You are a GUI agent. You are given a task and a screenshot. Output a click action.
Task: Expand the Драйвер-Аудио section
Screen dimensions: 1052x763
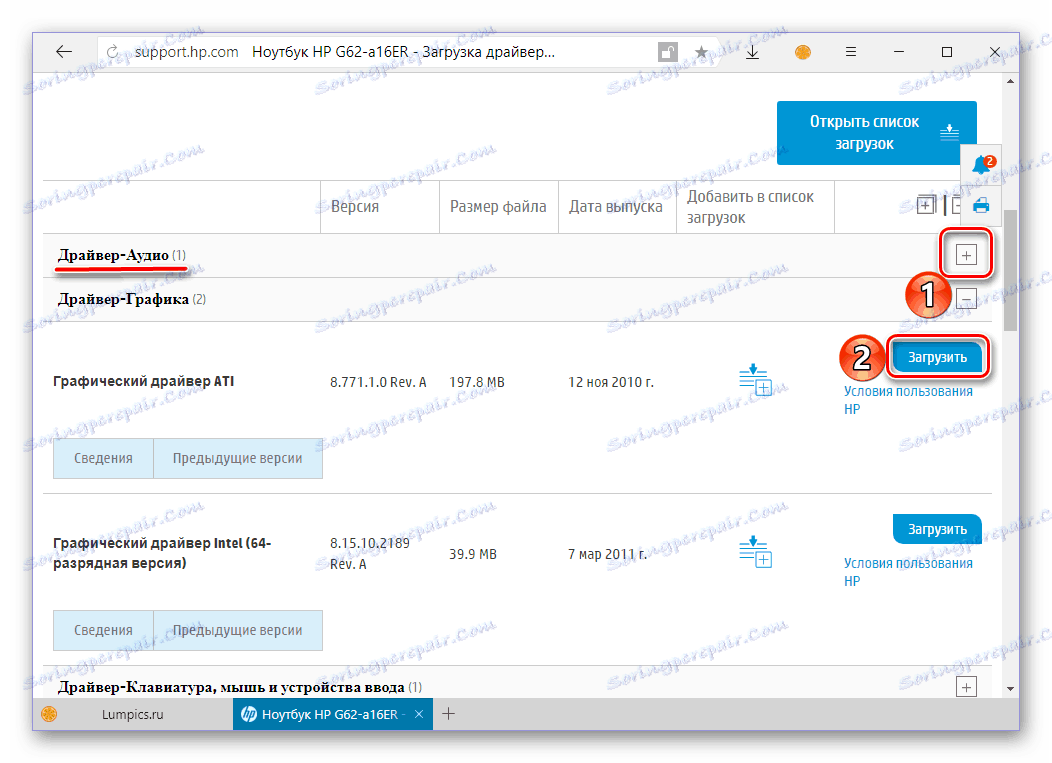tap(965, 255)
